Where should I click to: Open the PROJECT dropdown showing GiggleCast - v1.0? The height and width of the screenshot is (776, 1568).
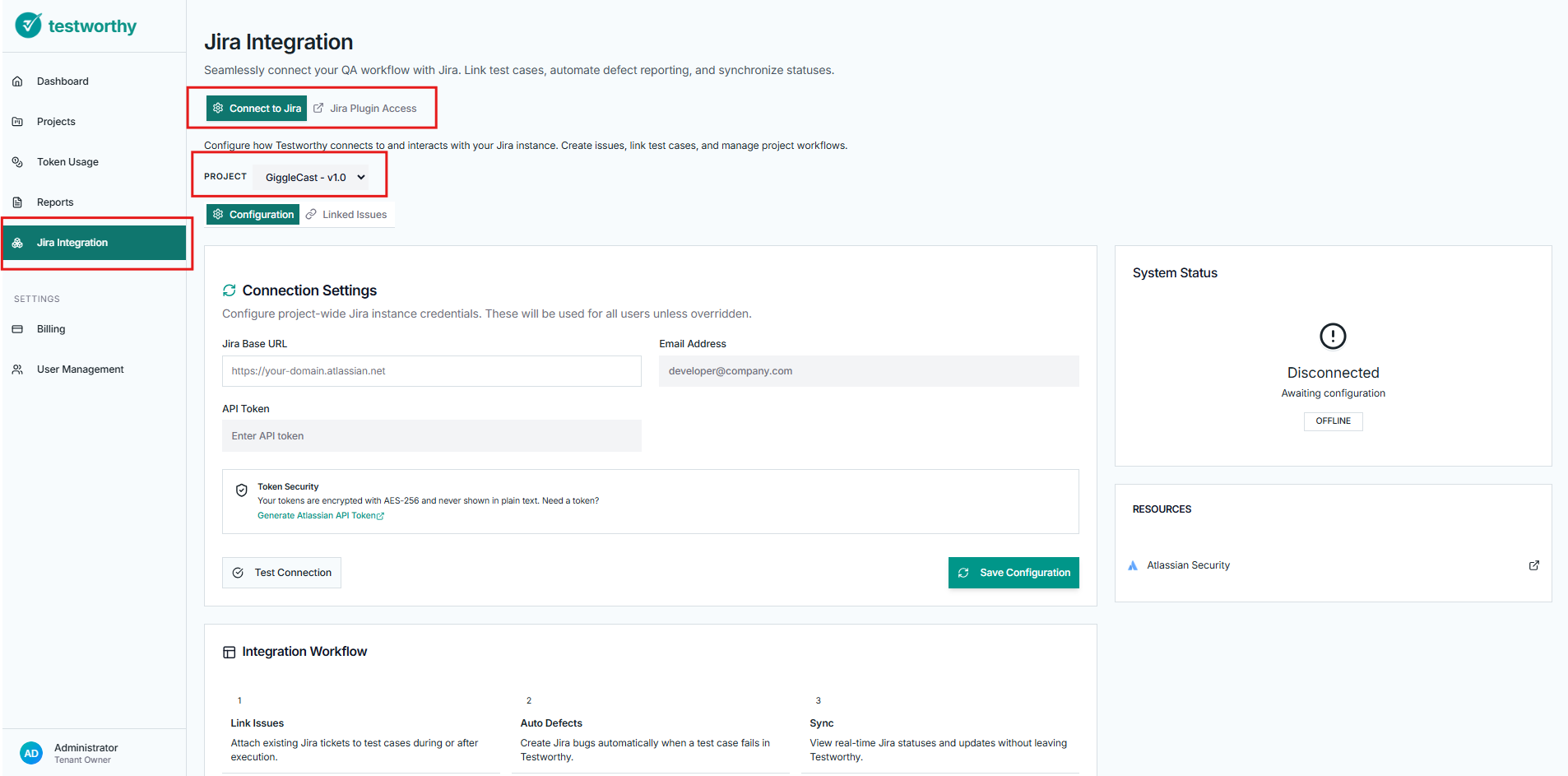coord(314,177)
